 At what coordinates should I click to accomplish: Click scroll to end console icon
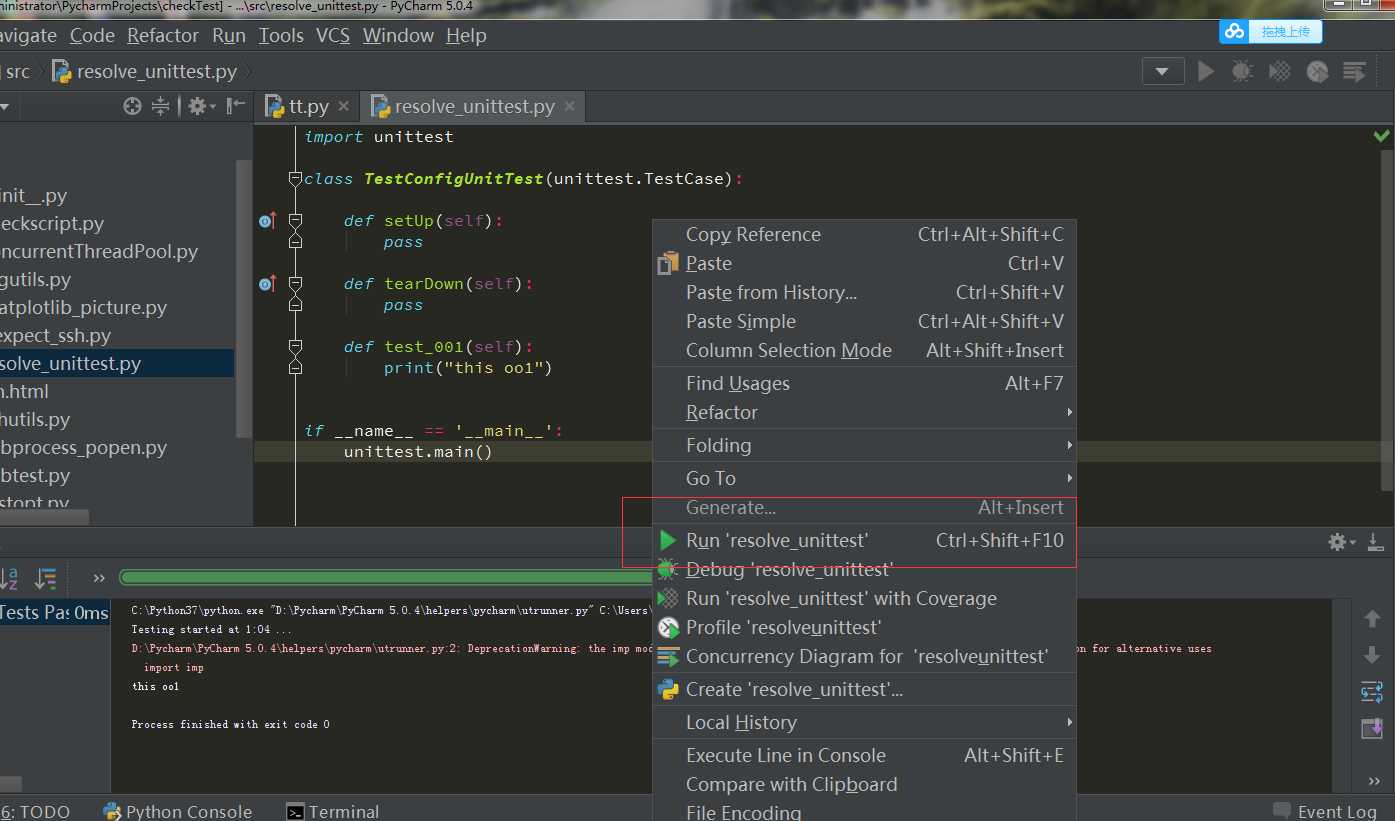tap(1372, 728)
